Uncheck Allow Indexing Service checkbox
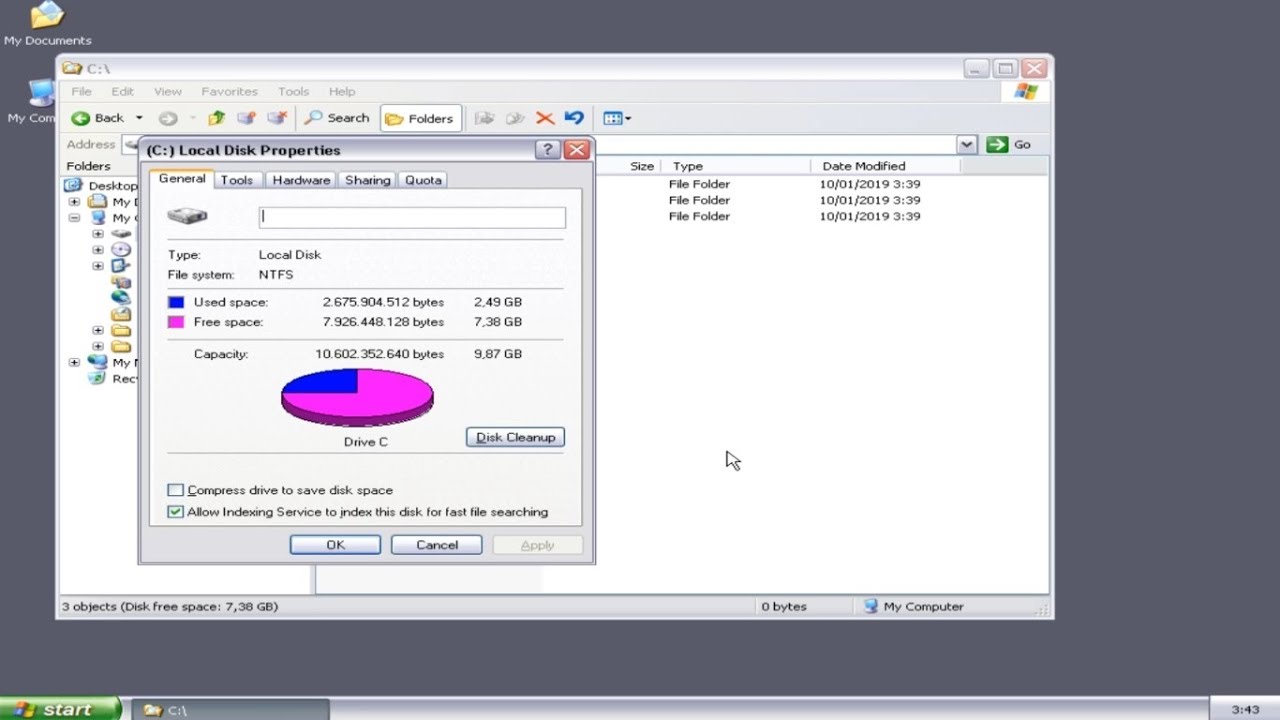Viewport: 1280px width, 720px height. tap(176, 512)
